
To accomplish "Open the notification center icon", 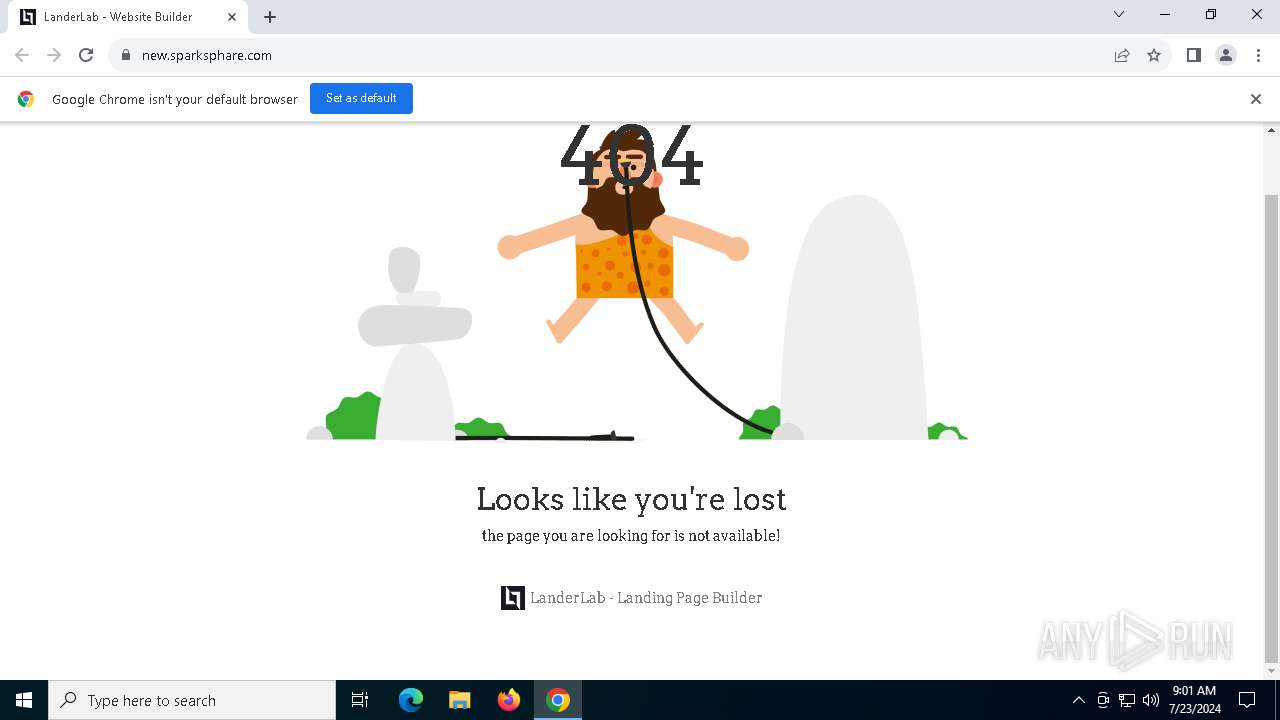I will tap(1247, 700).
